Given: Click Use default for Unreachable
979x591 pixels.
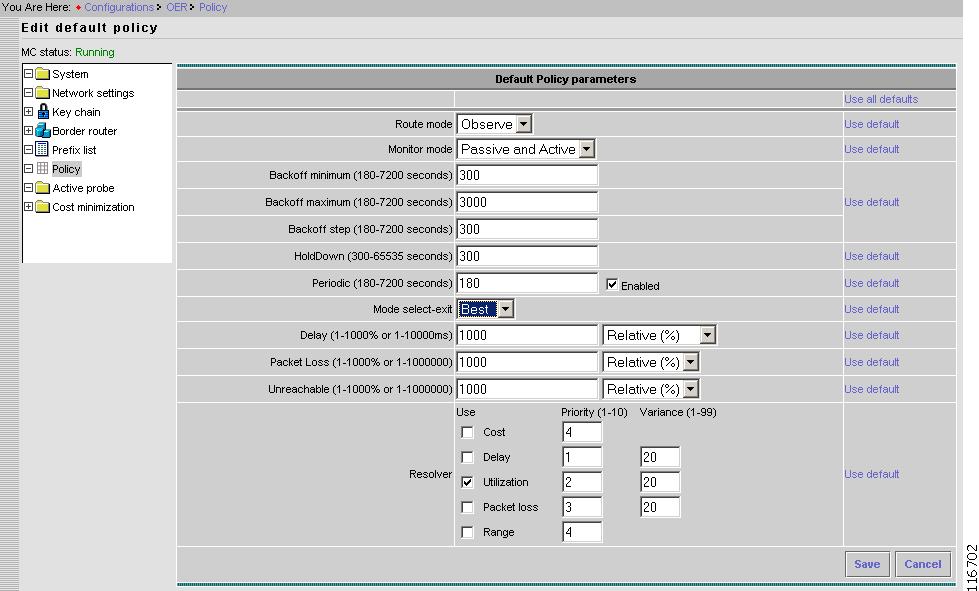Looking at the screenshot, I should 872,389.
